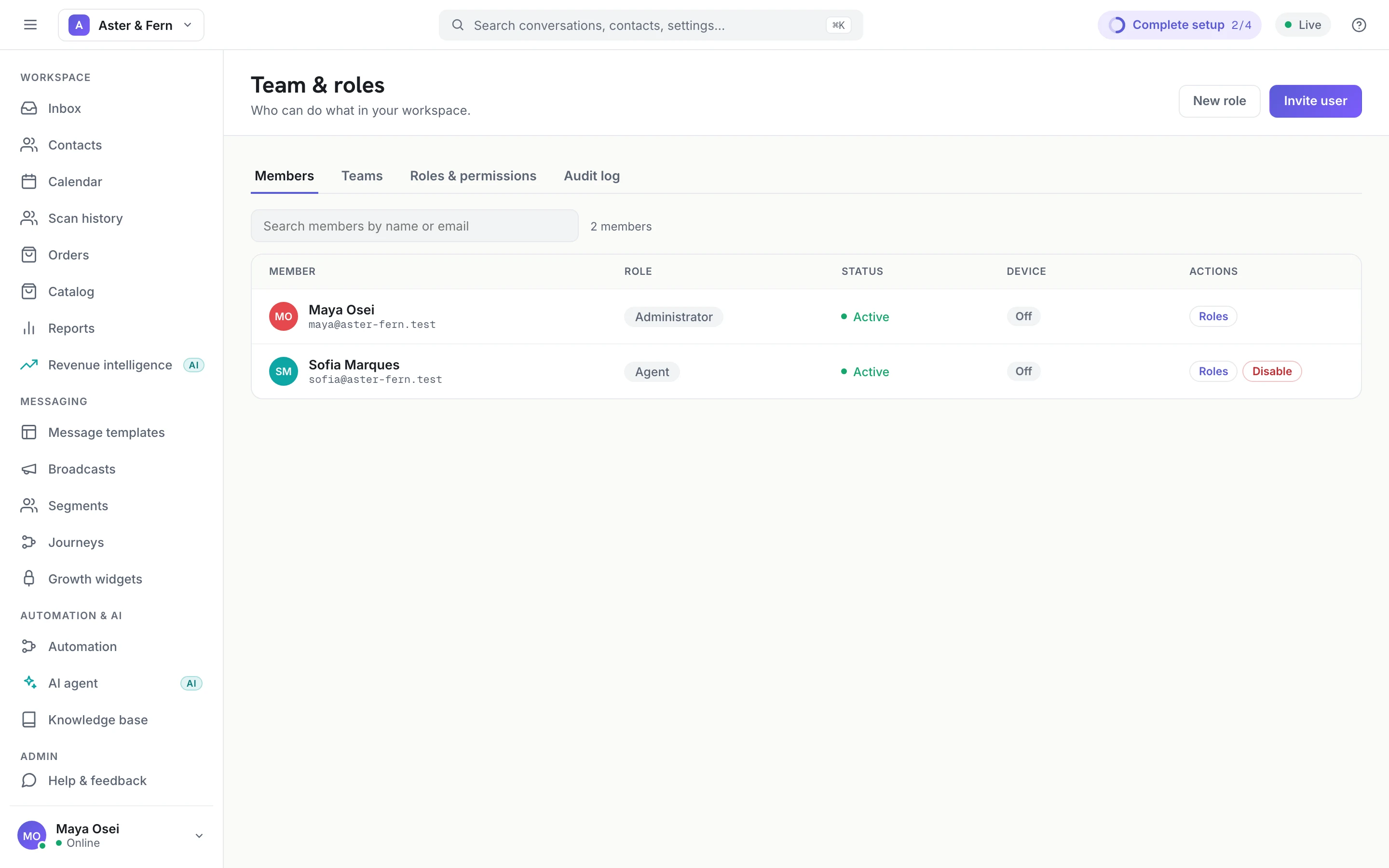Open Roles for Maya Osei
Viewport: 1389px width, 868px height.
click(x=1213, y=316)
